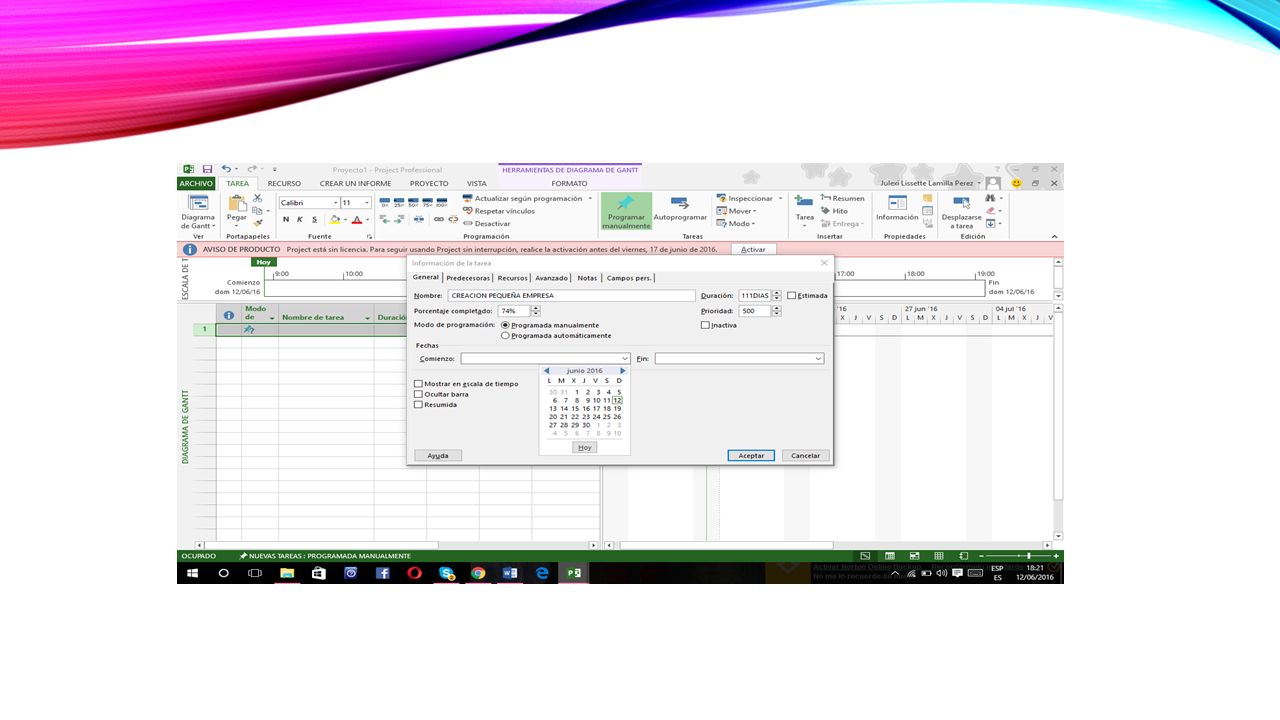This screenshot has height=720, width=1280.
Task: Click the Unlink tasks broken chain icon
Action: point(451,219)
